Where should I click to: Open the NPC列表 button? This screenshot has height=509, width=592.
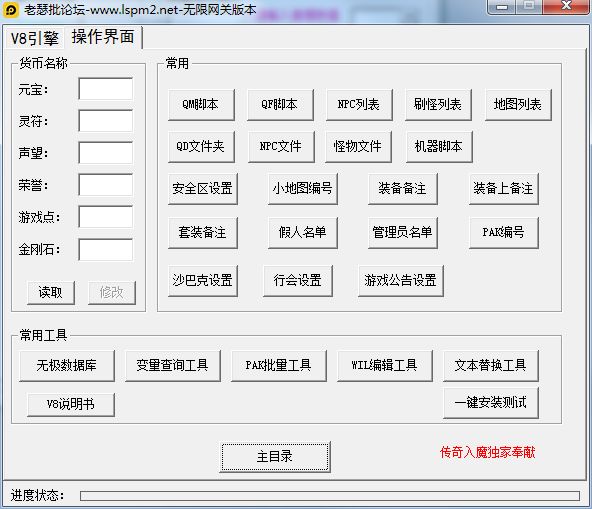click(x=359, y=105)
